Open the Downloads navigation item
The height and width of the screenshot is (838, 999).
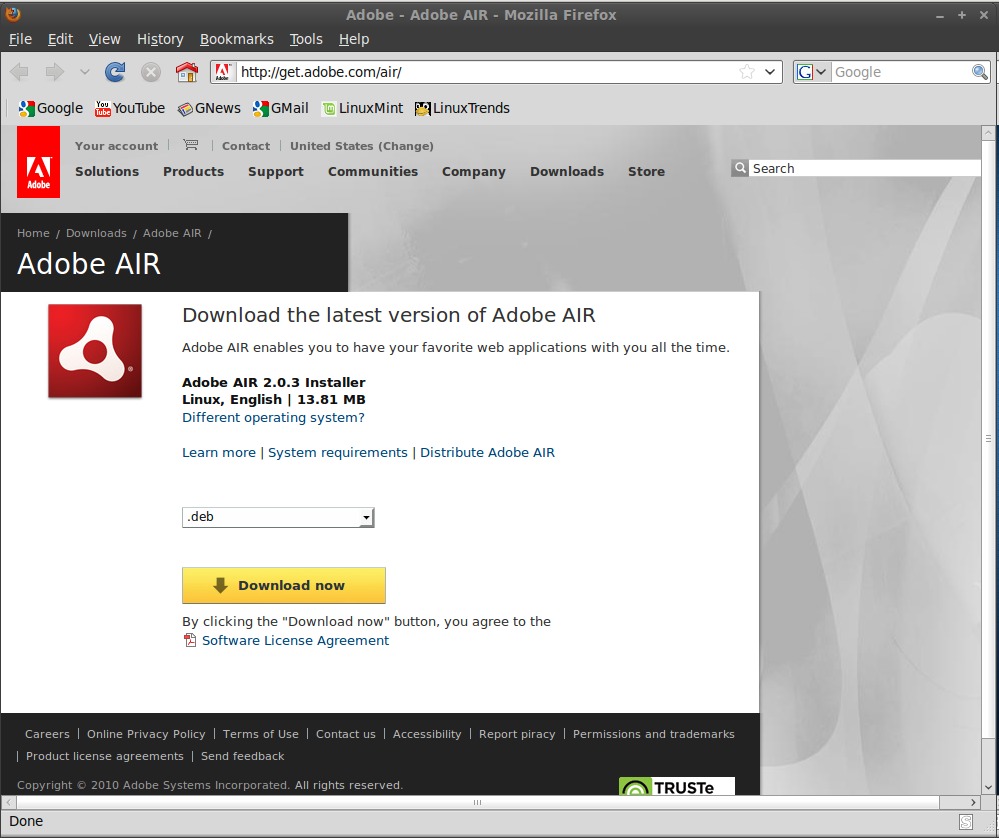(567, 171)
